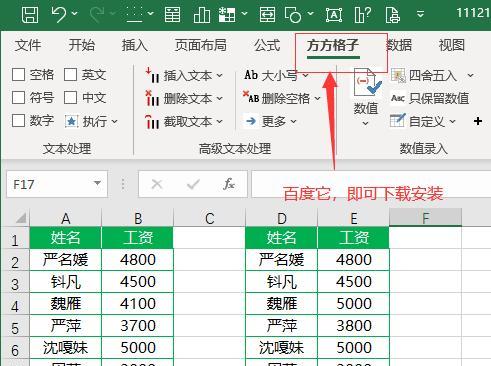Screen dimensions: 491x366
Task: Tick the 中文 checkbox
Action: click(x=70, y=98)
